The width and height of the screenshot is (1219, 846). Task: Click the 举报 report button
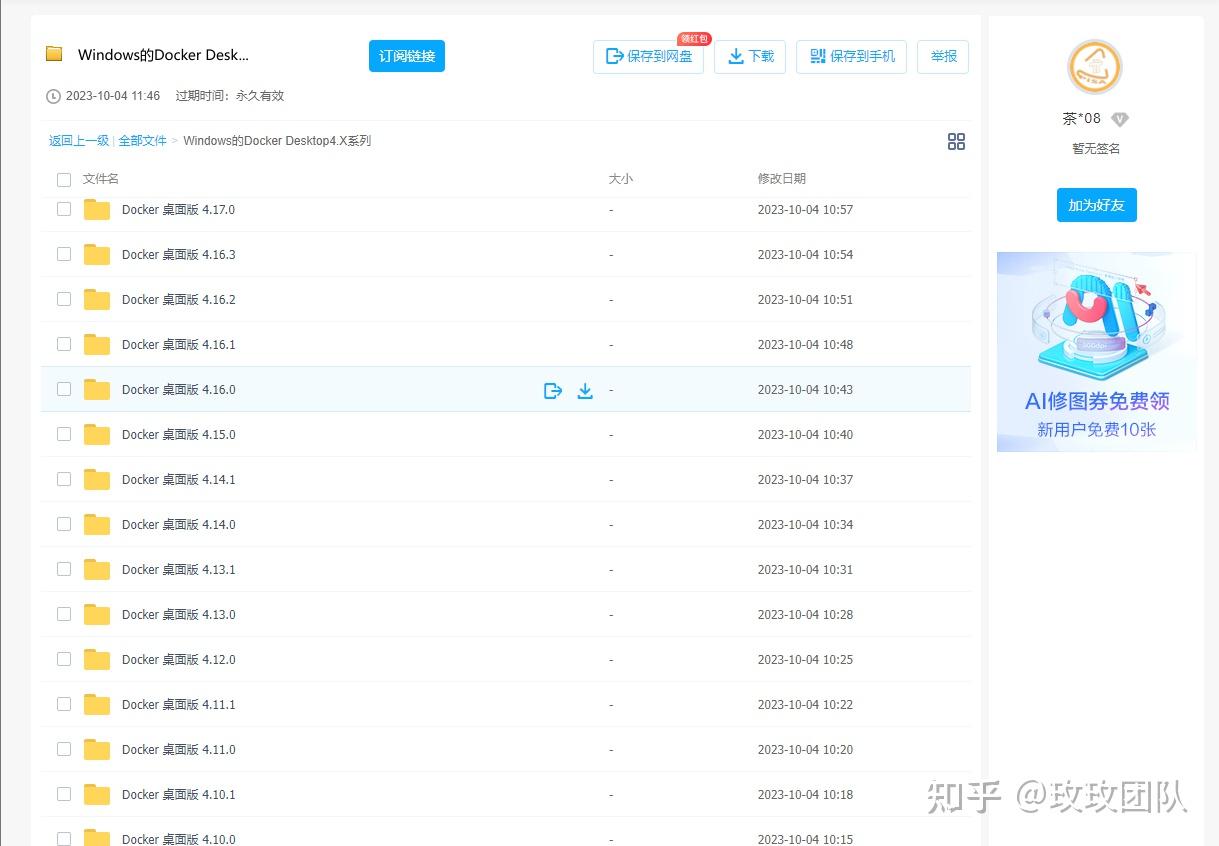tap(943, 57)
